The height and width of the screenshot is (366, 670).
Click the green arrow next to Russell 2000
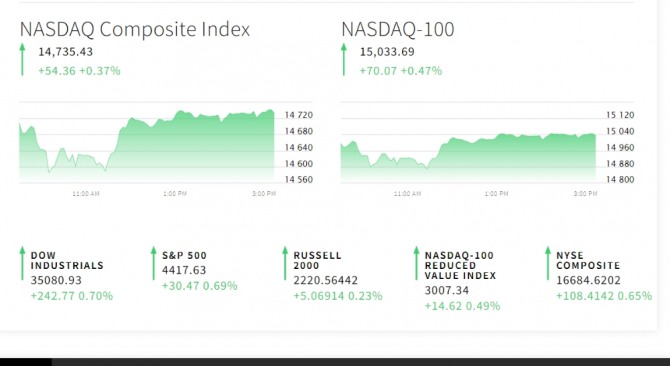coord(285,264)
